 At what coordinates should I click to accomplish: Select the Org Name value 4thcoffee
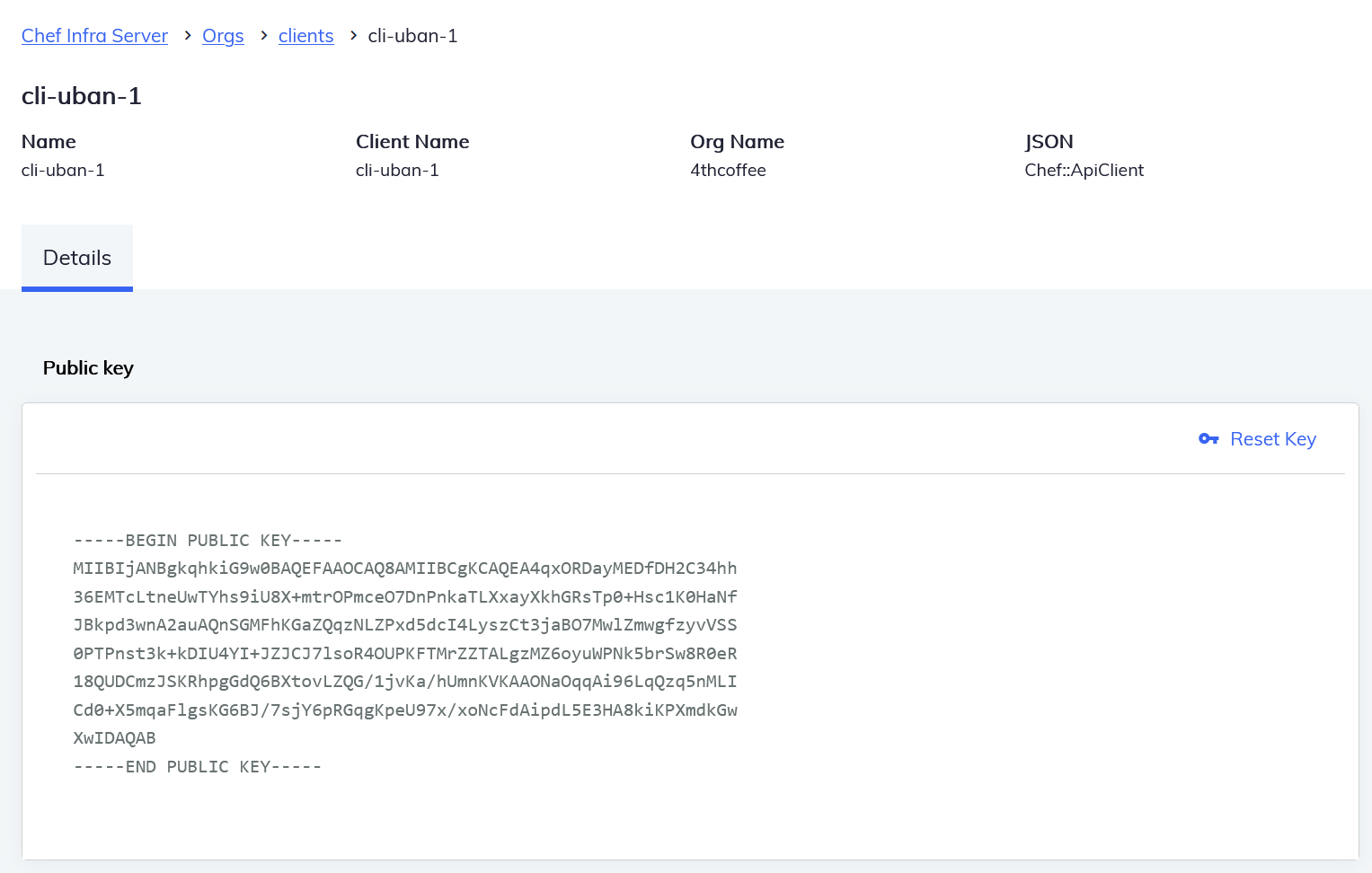pos(728,170)
